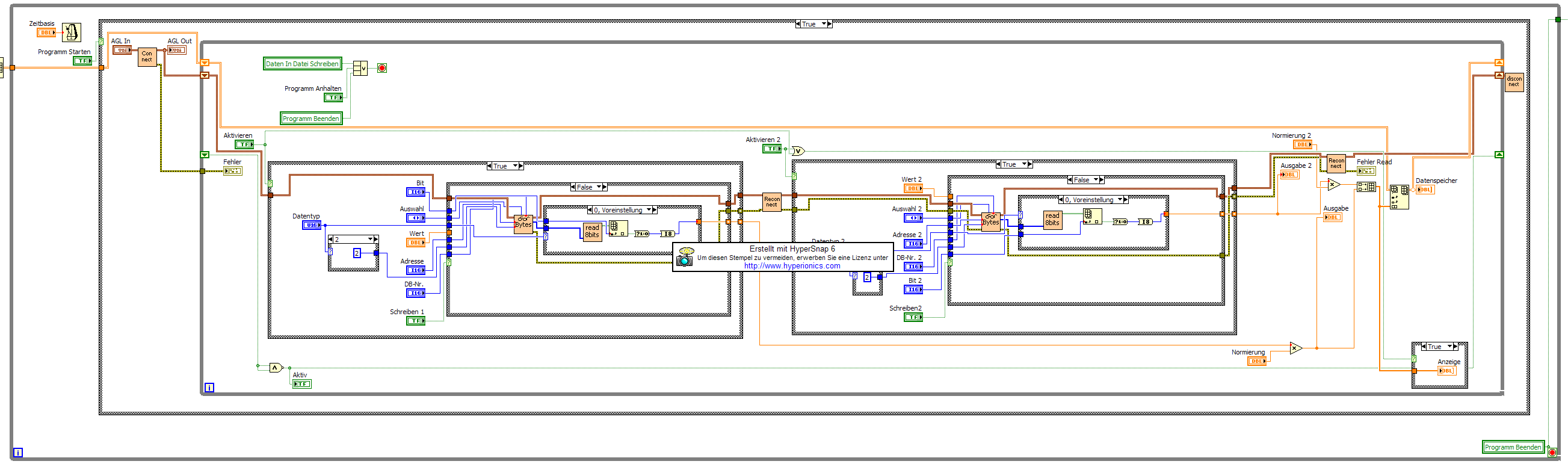Select the DB-Nr. I16 terminal
Viewport: 1568px width, 464px height.
coord(416,293)
